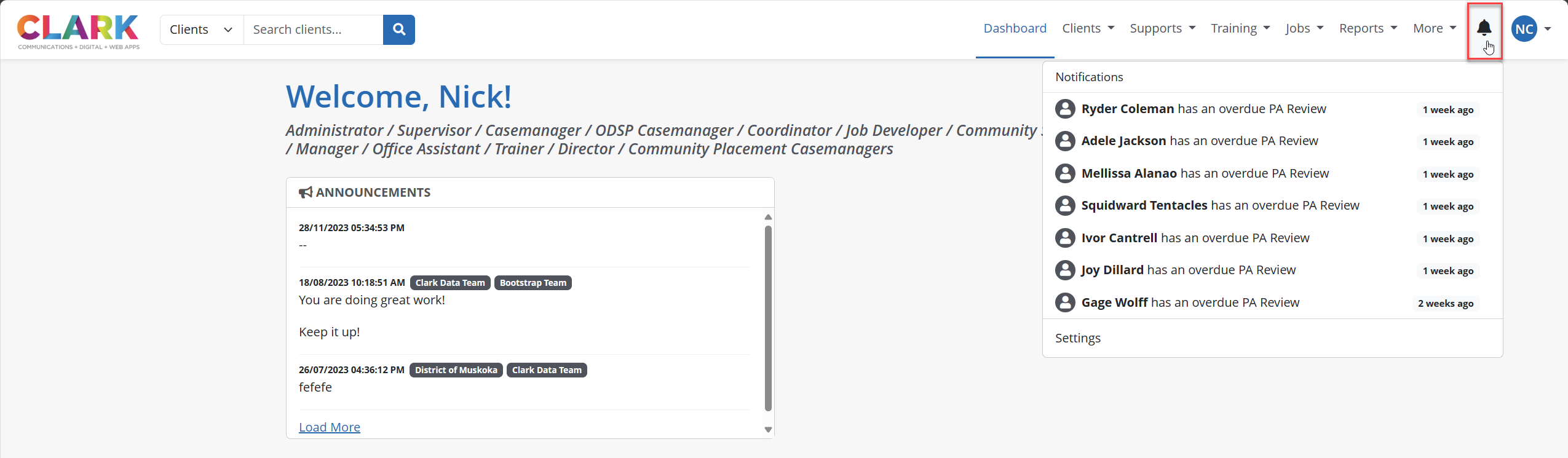
Task: Click the blue search magnifier button
Action: [399, 30]
